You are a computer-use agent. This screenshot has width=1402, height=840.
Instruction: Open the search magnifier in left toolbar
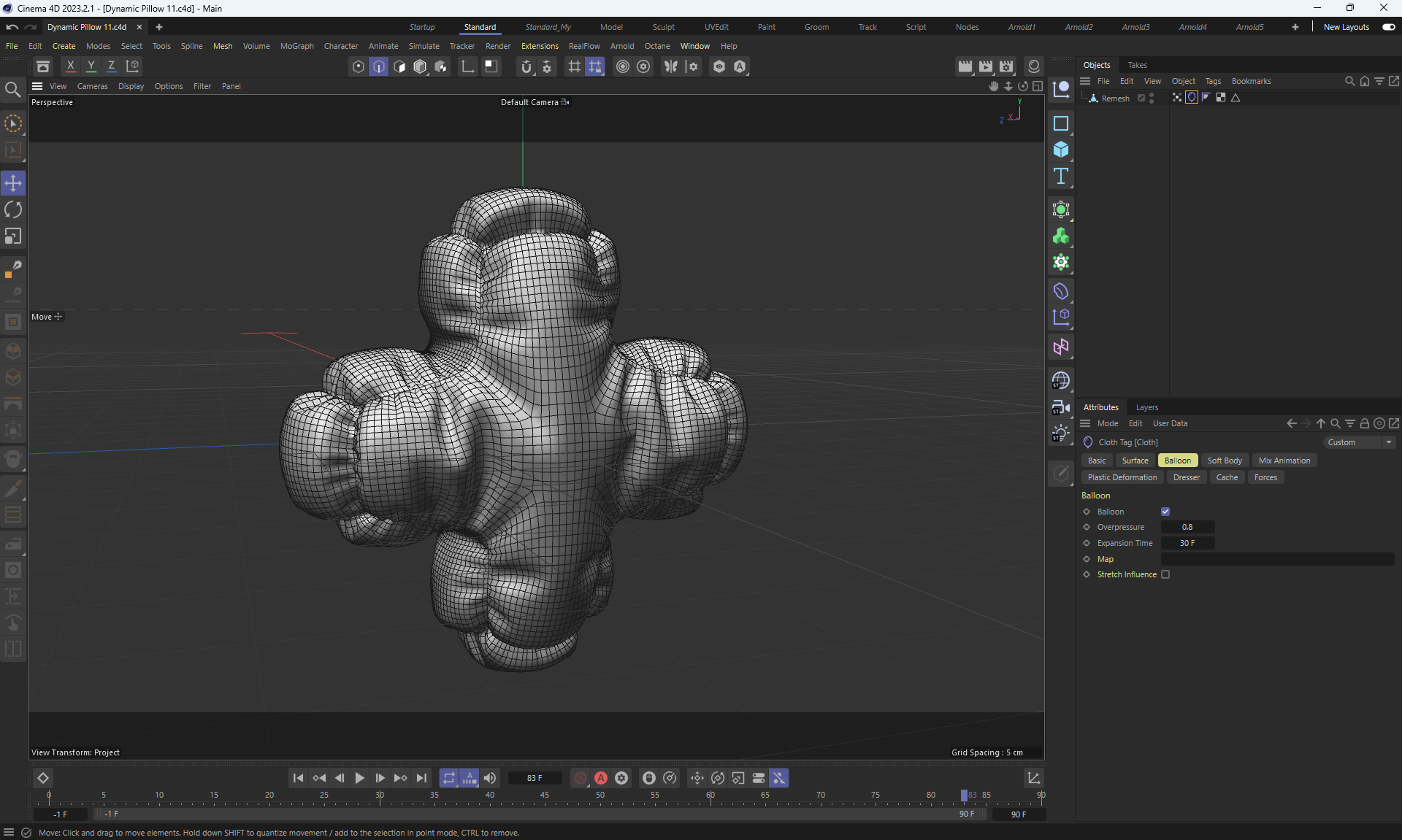(12, 90)
